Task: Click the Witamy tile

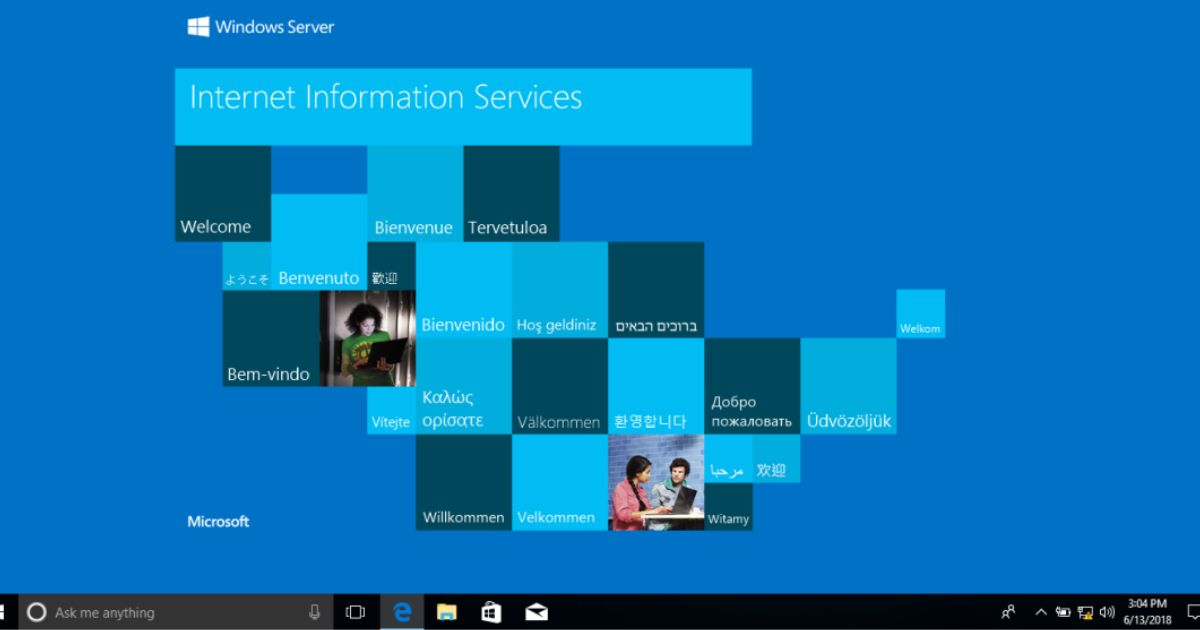Action: coord(728,507)
